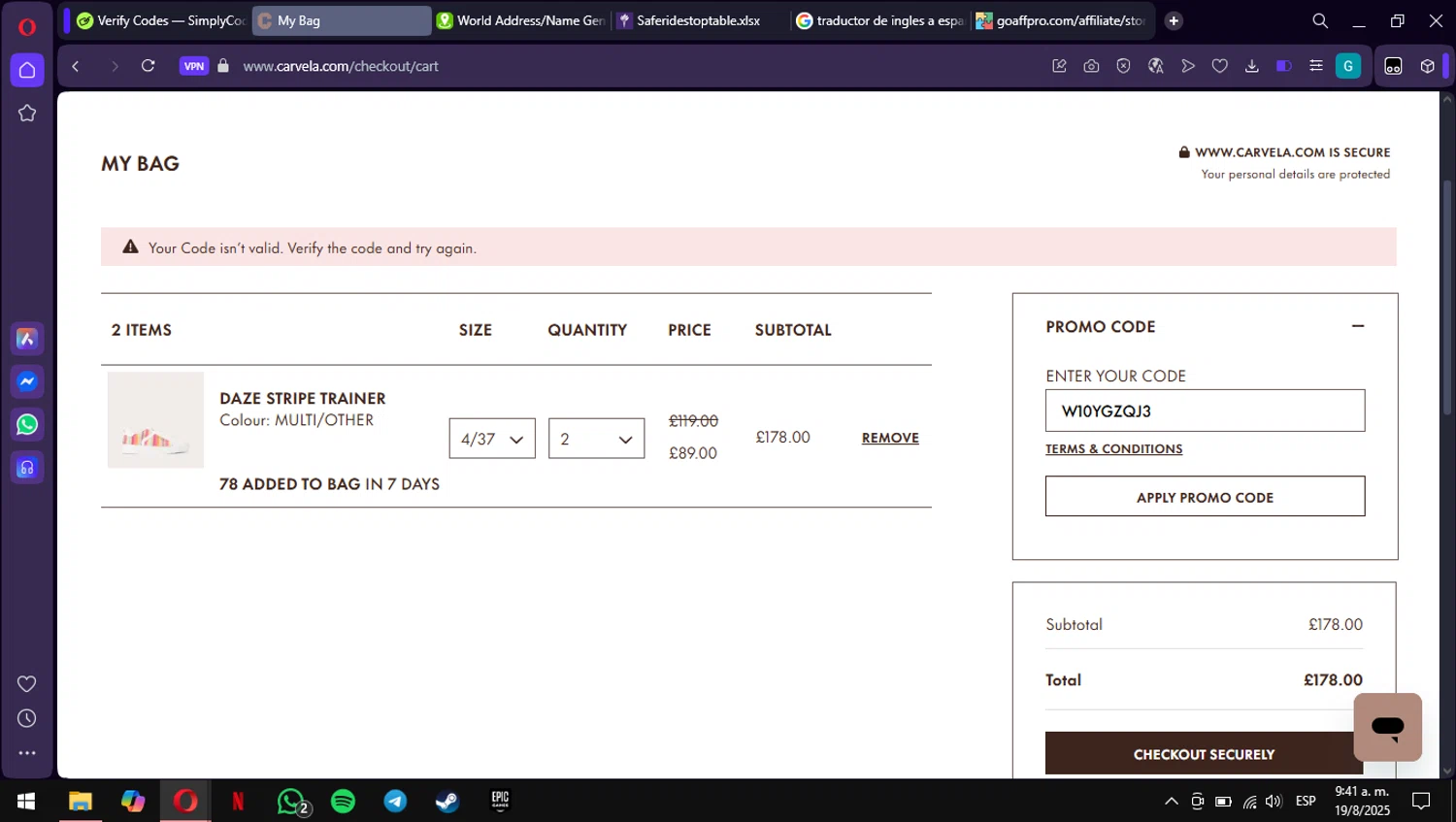Open the chat support widget
The image size is (1456, 822).
(1388, 727)
